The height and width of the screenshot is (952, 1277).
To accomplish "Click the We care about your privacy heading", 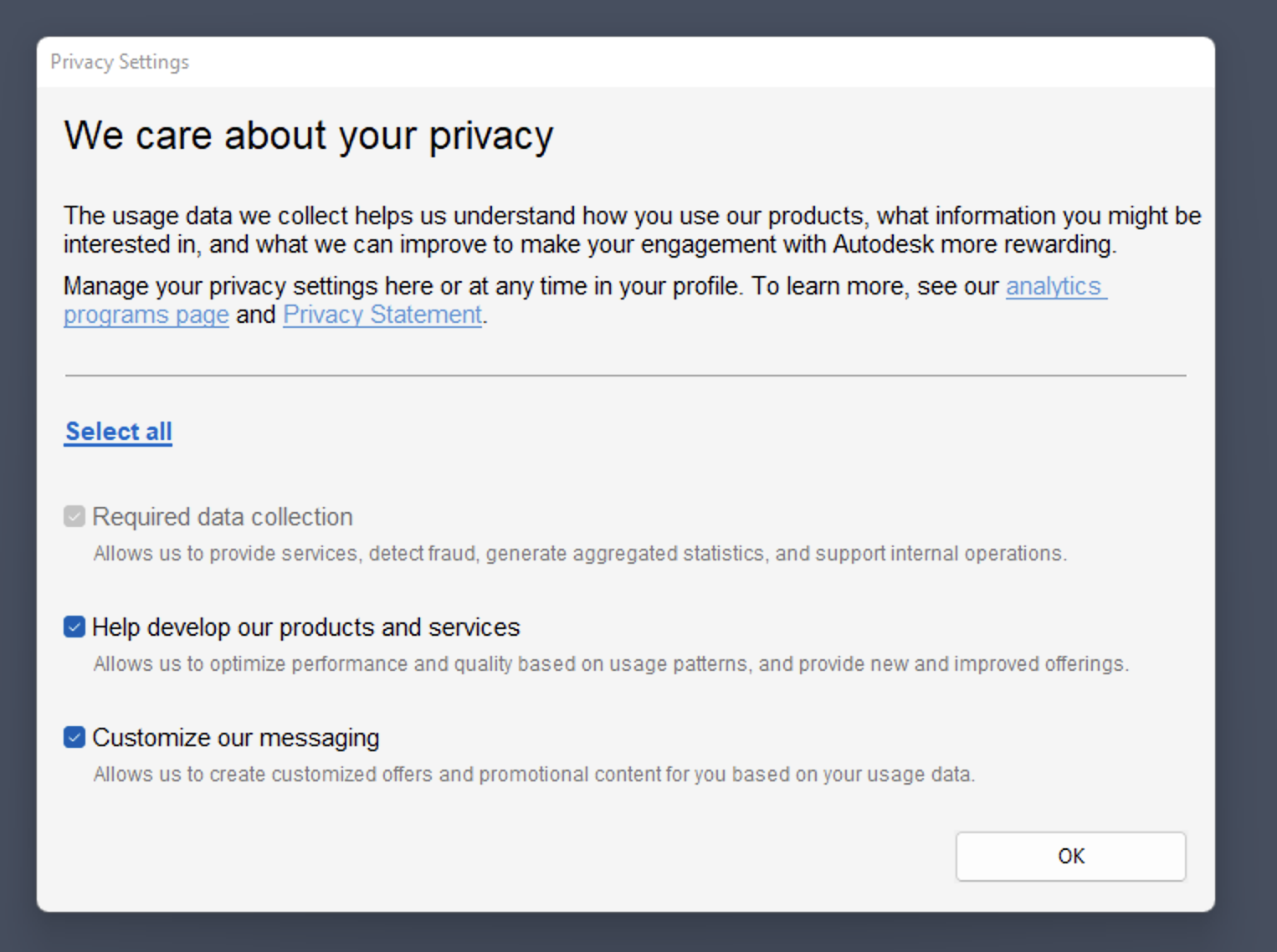I will pos(308,136).
